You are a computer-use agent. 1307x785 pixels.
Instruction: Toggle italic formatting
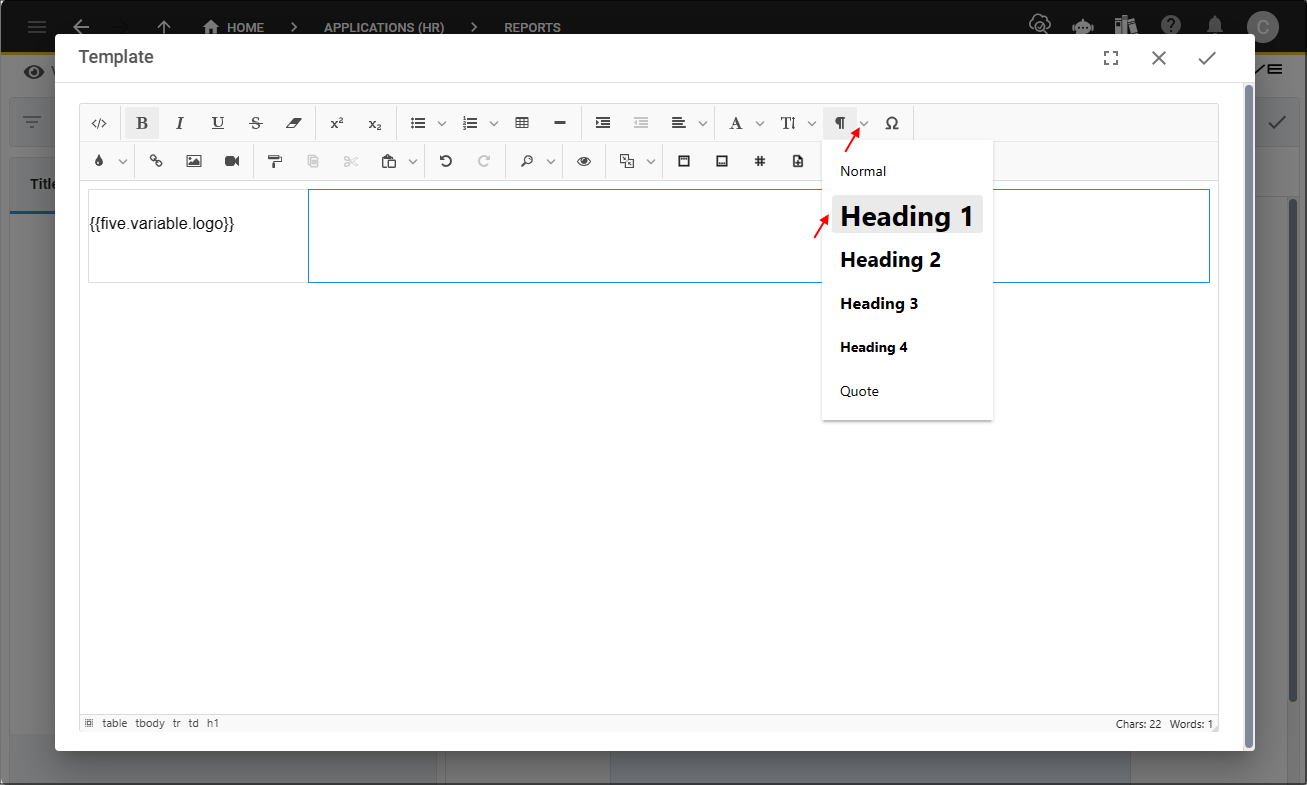[179, 123]
